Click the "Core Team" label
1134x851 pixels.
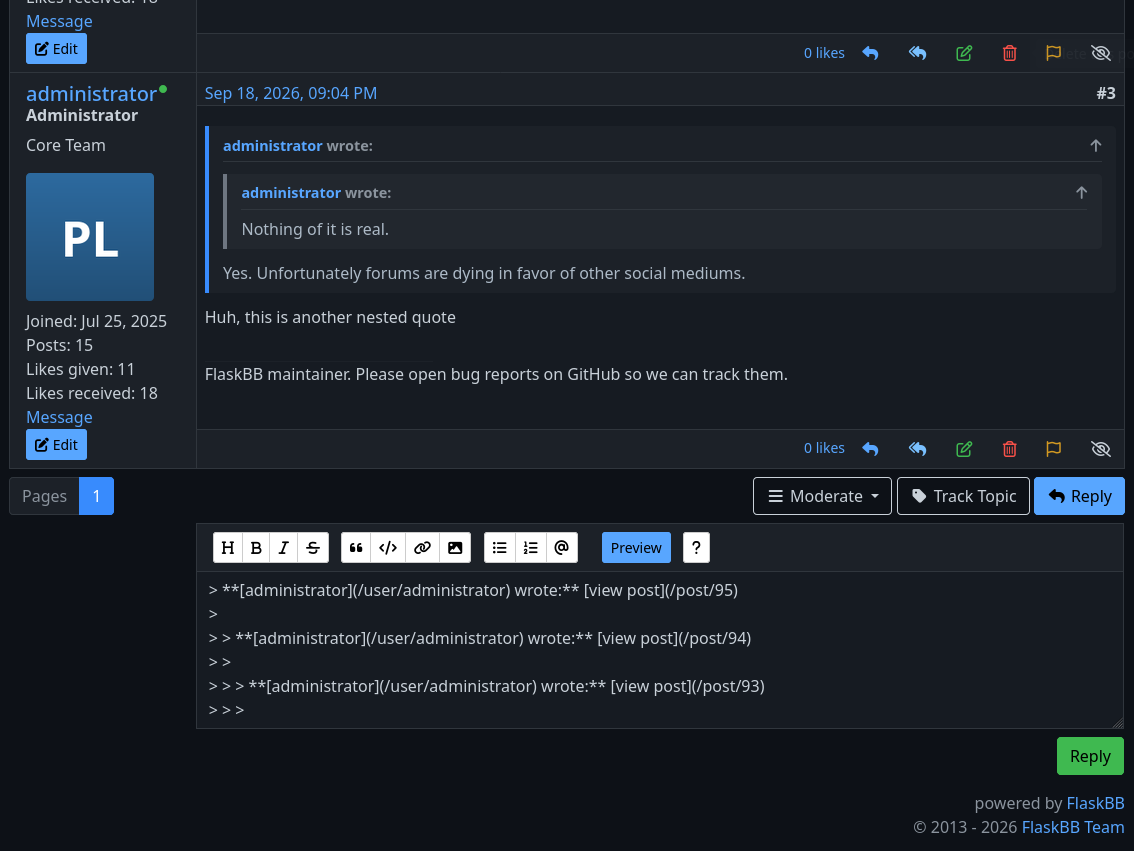[x=66, y=145]
